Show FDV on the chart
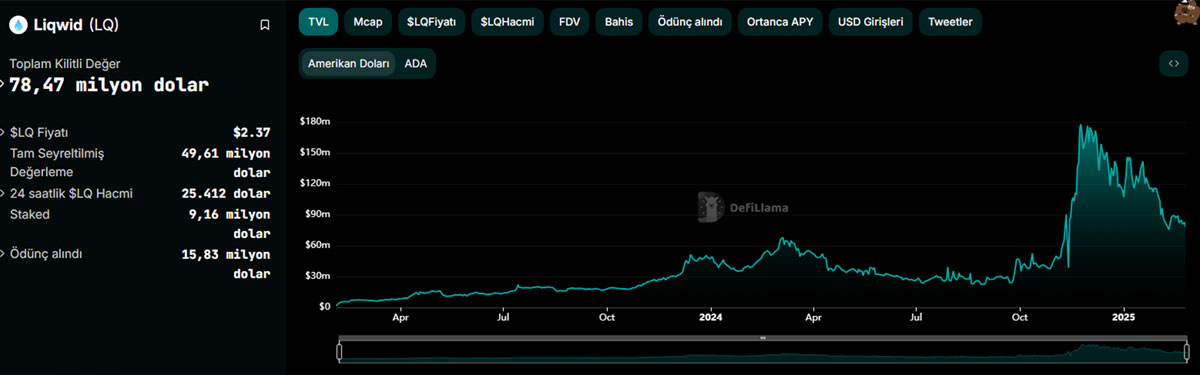The width and height of the screenshot is (1200, 375). click(569, 21)
